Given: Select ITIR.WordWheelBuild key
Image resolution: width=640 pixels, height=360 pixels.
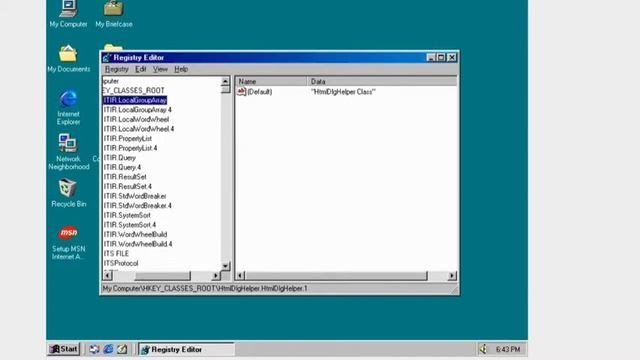Looking at the screenshot, I should point(136,234).
